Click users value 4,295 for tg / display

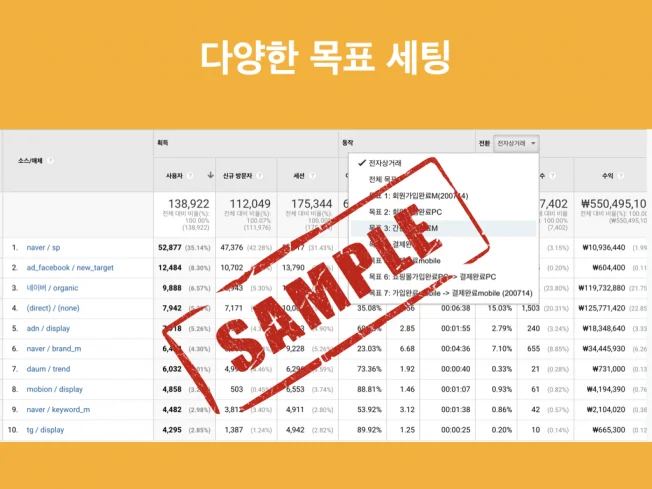[x=172, y=430]
